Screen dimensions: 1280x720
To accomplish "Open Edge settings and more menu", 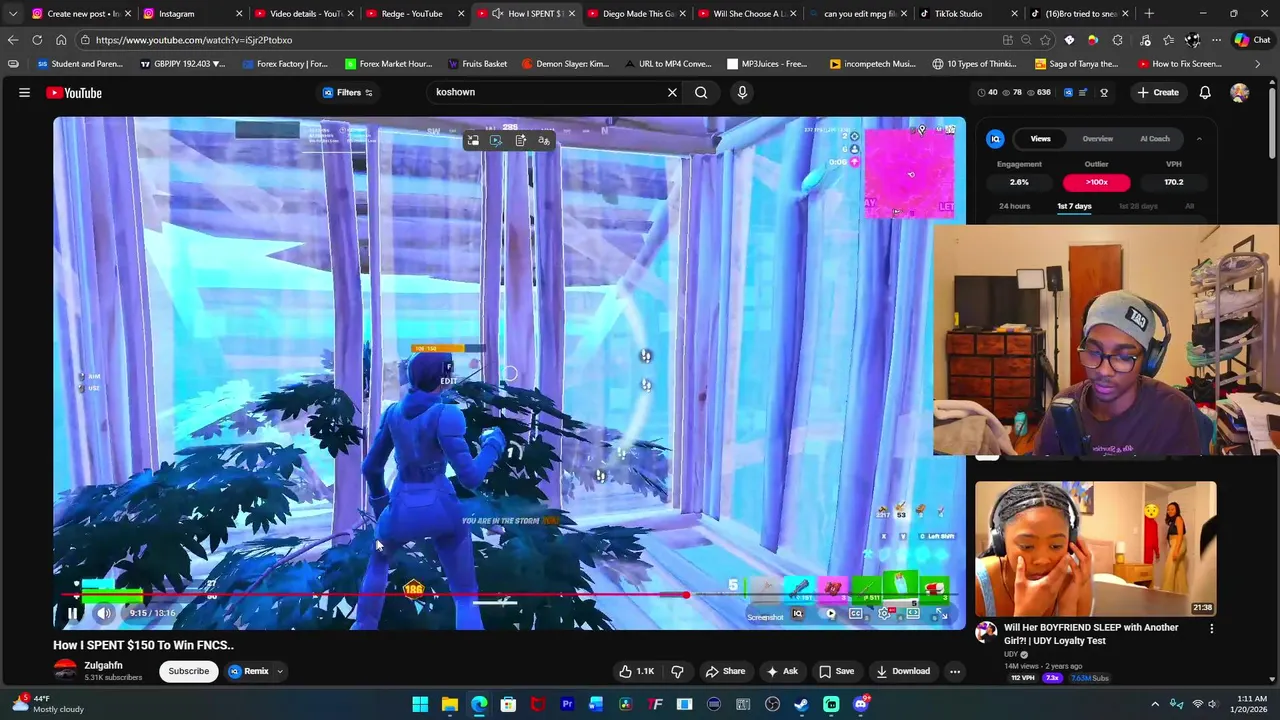I will [1216, 40].
